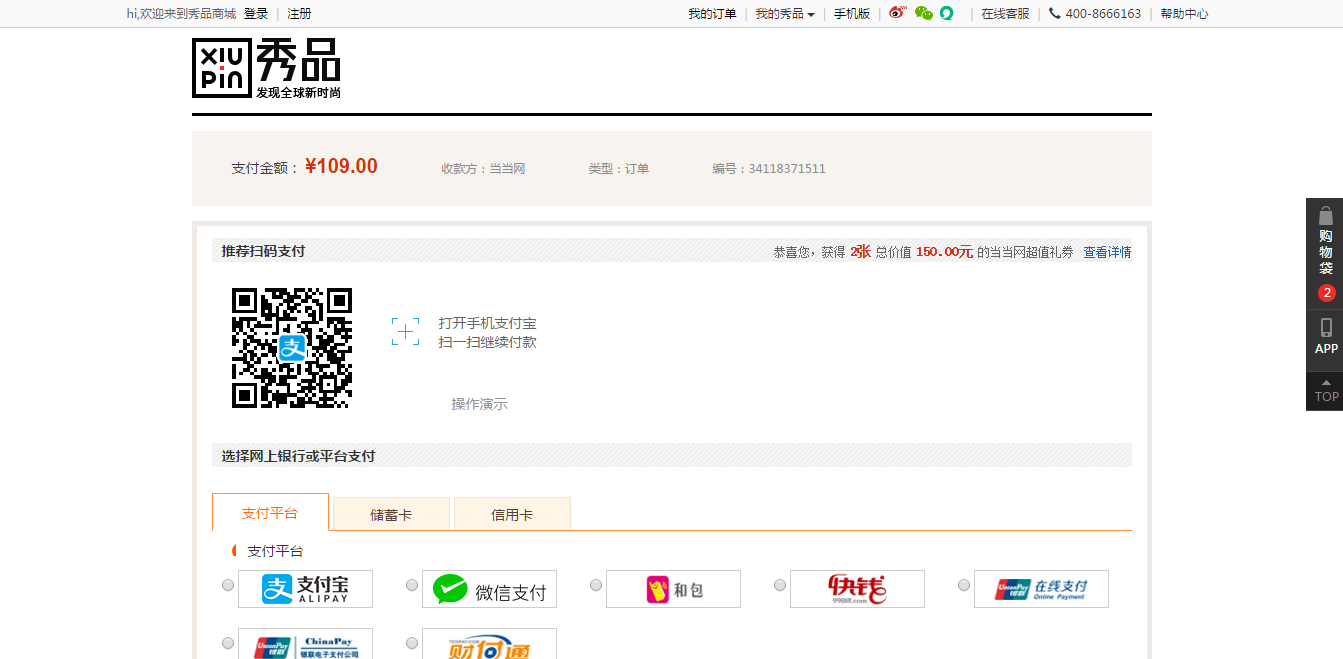1343x659 pixels.
Task: Click the 注册 register link
Action: click(x=299, y=14)
